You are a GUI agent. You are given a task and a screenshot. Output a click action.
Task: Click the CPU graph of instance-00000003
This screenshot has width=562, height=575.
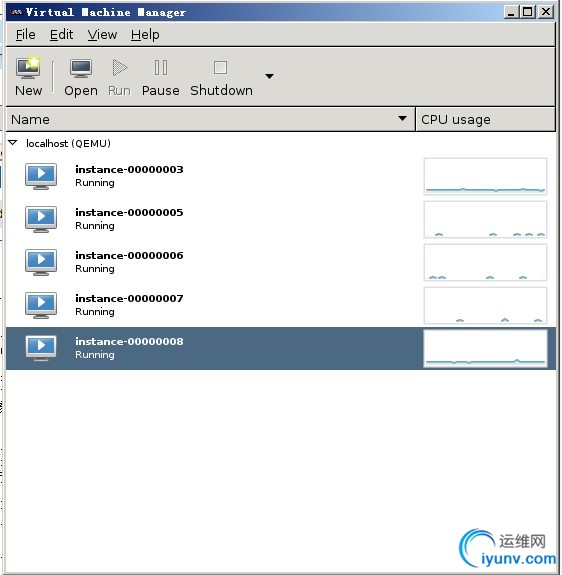click(485, 176)
